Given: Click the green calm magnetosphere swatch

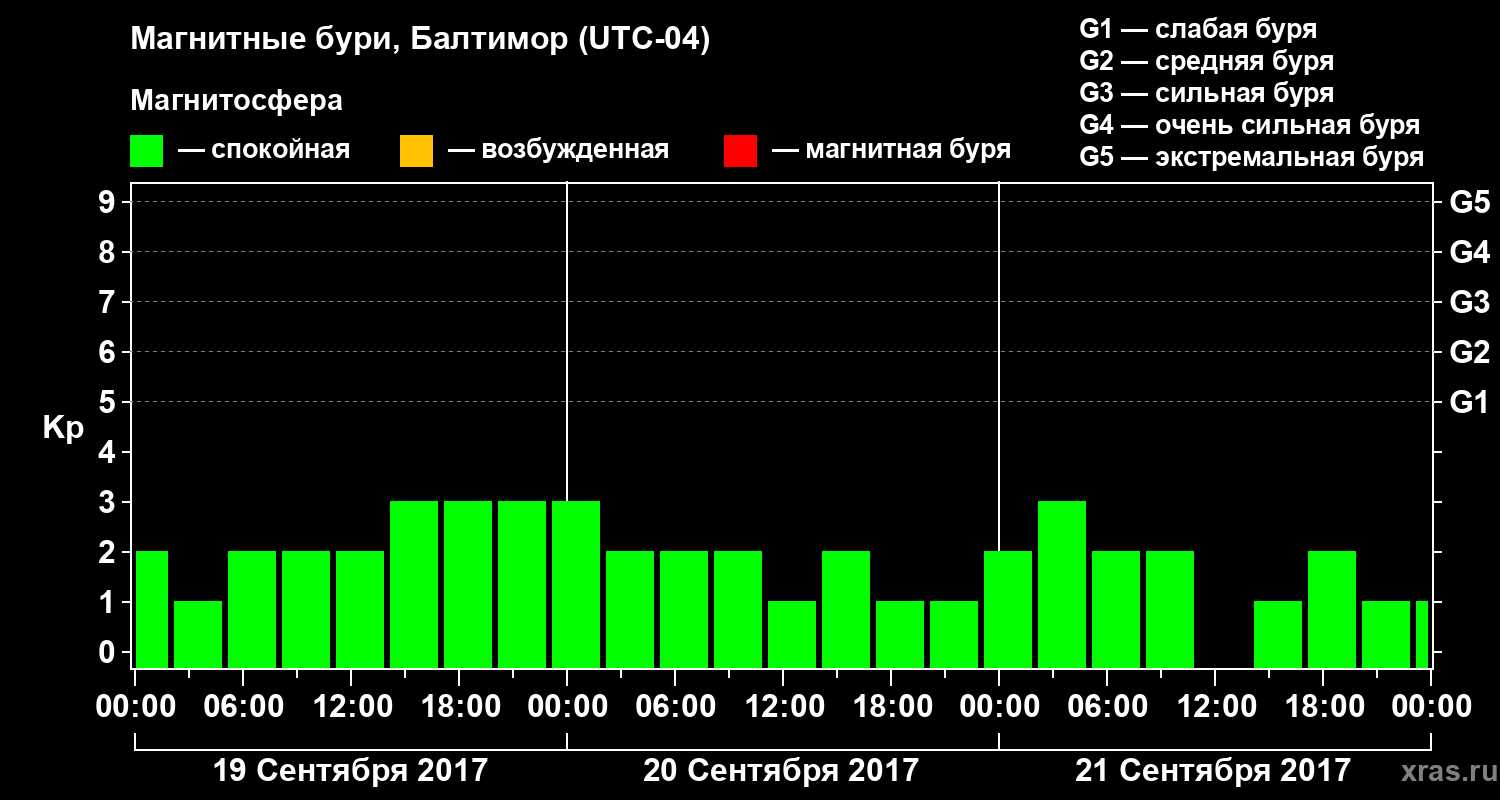Looking at the screenshot, I should point(147,151).
